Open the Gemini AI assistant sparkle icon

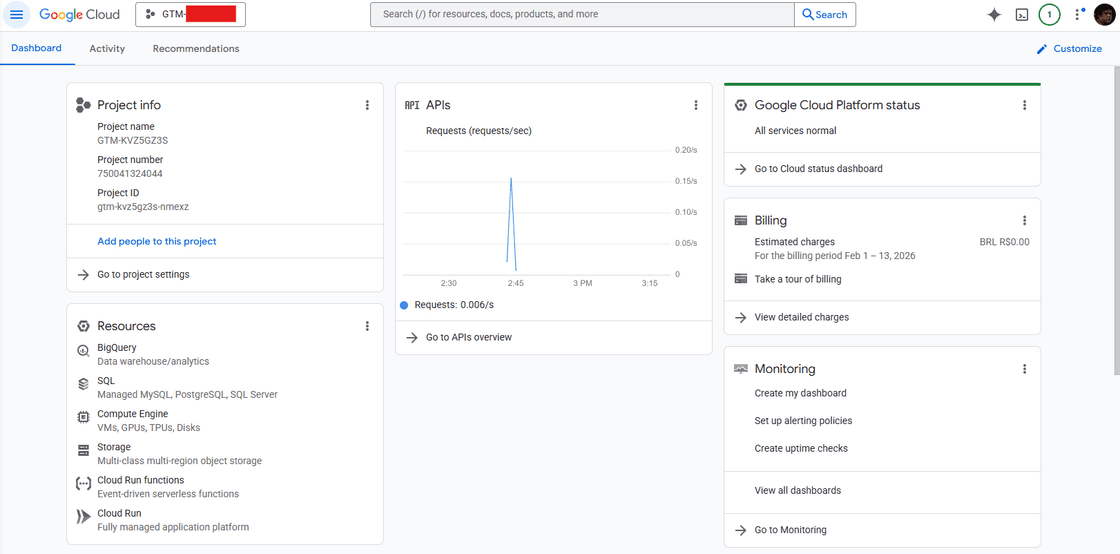(x=994, y=14)
